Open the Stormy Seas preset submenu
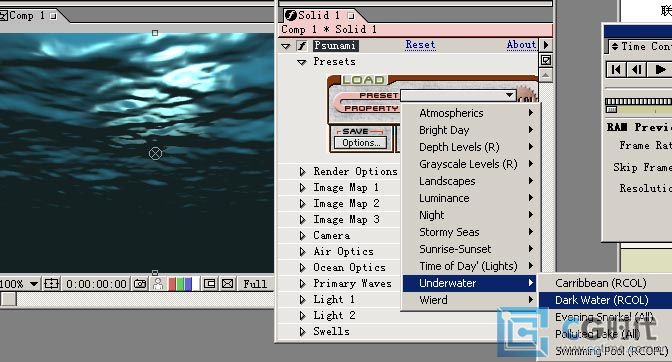The image size is (672, 362). click(470, 232)
